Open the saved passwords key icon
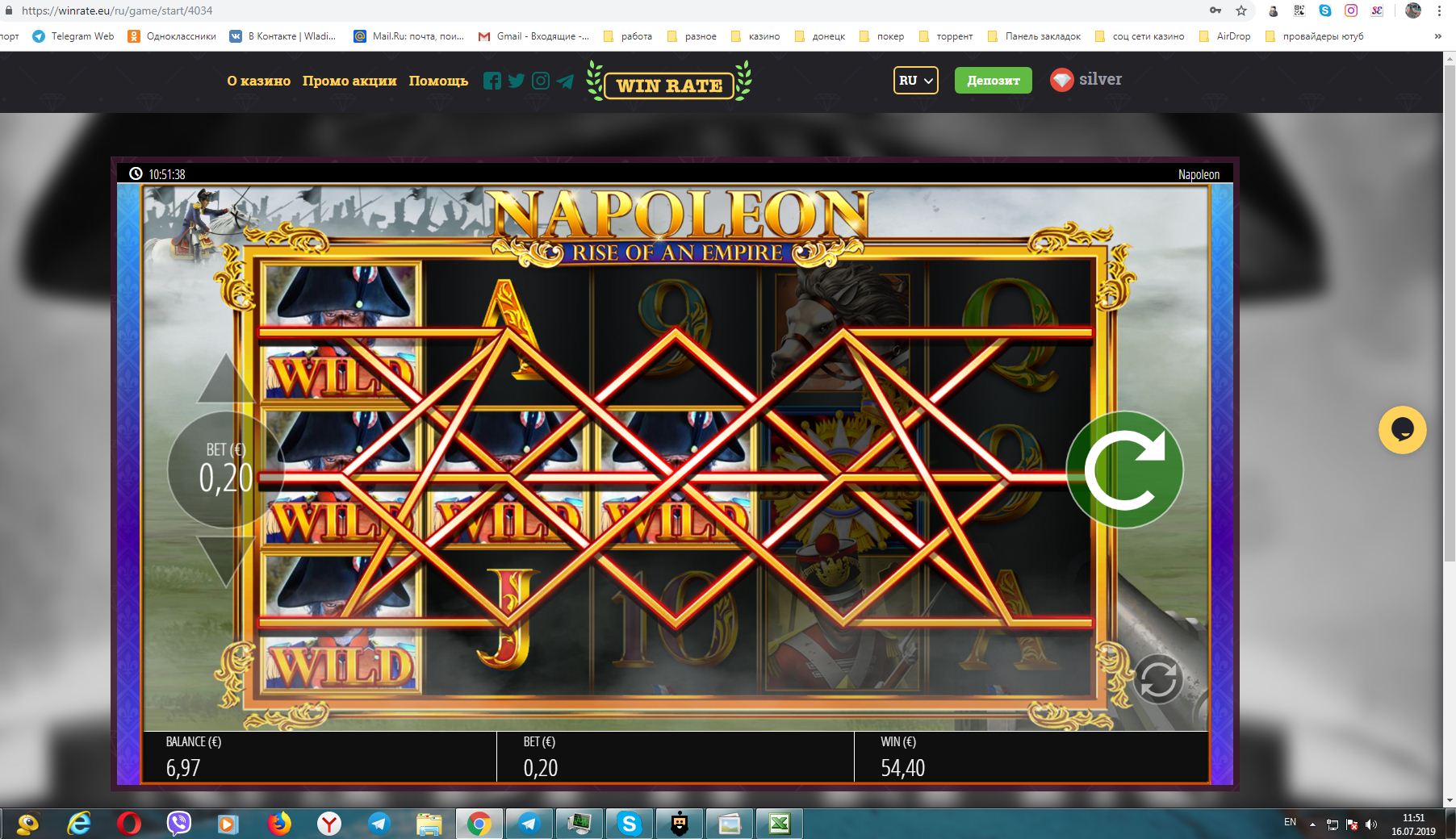Viewport: 1456px width, 839px height. click(1215, 10)
